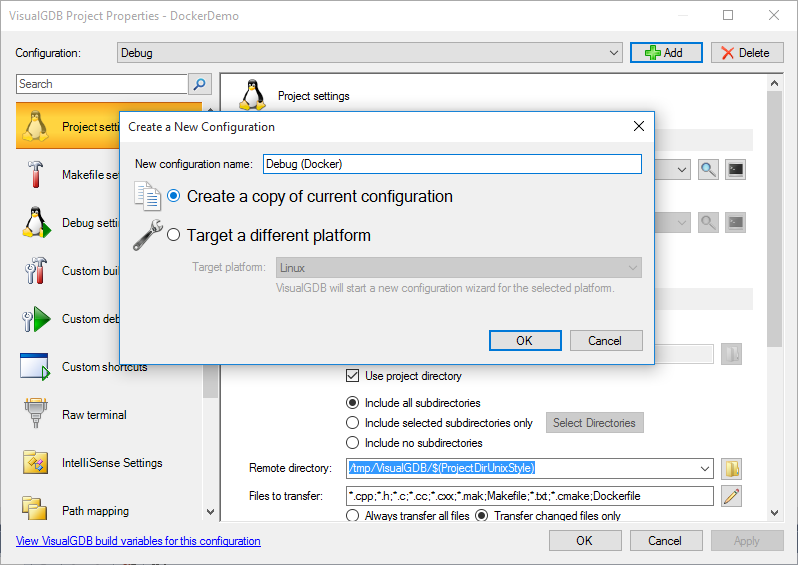Open the Target platform Linux dropdown

(459, 268)
